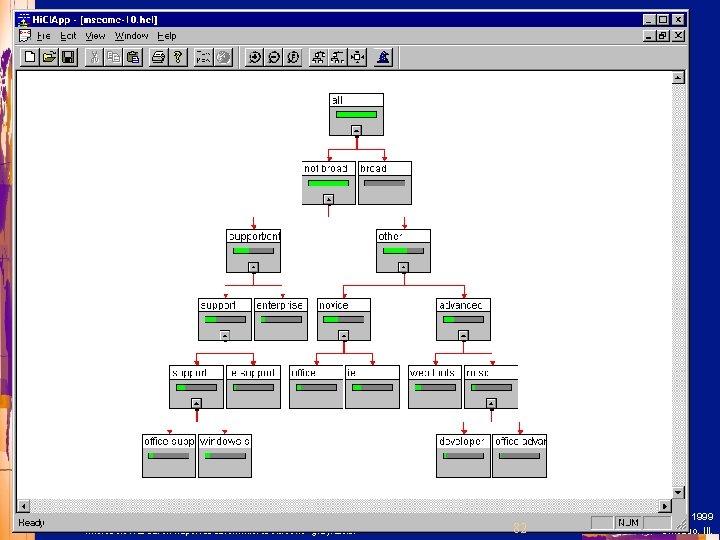Open the Help menu

167,36
